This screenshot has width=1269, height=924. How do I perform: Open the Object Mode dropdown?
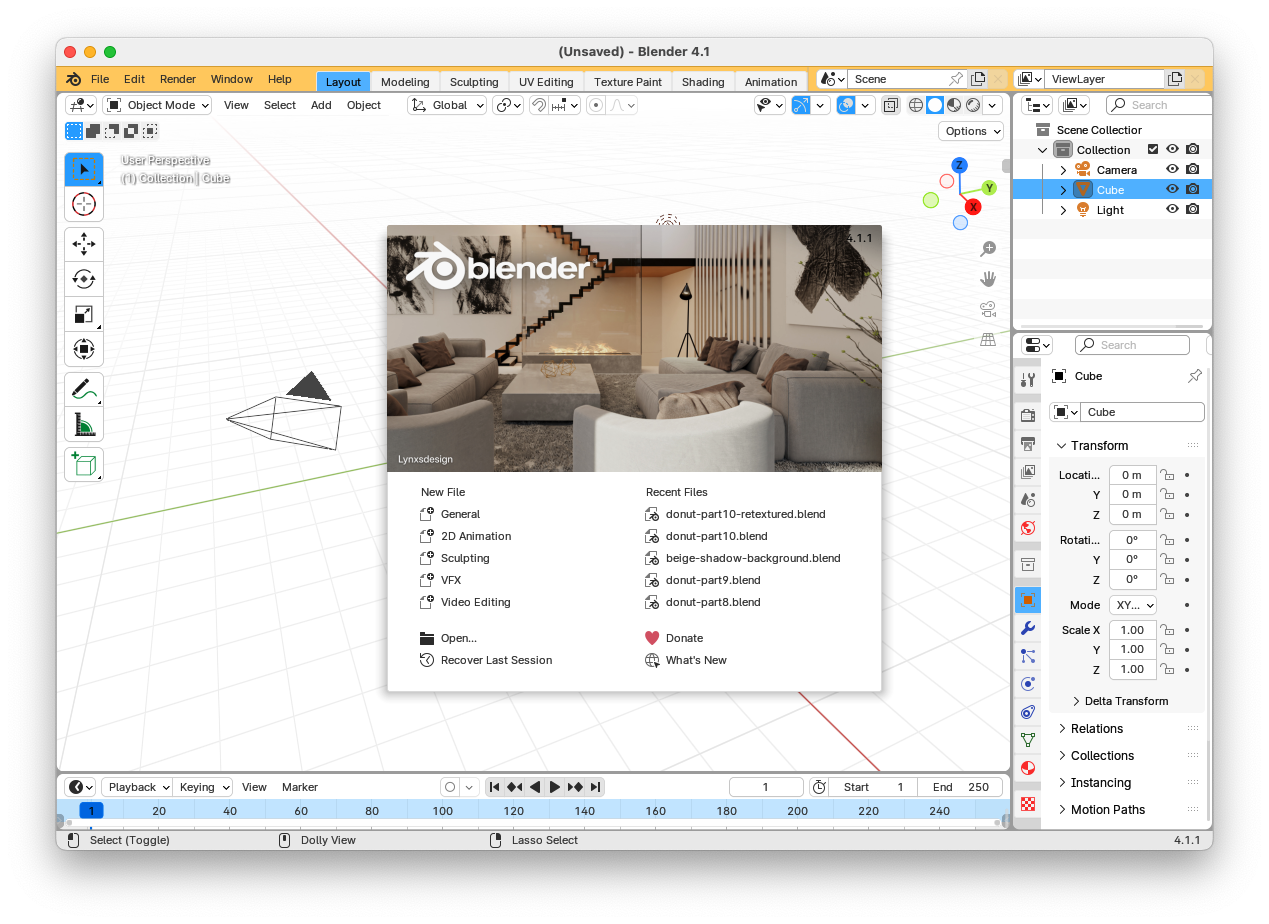(x=158, y=105)
